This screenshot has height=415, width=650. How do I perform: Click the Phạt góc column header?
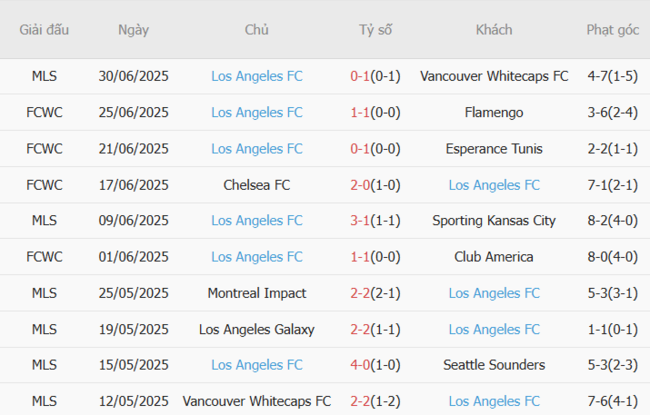click(612, 30)
